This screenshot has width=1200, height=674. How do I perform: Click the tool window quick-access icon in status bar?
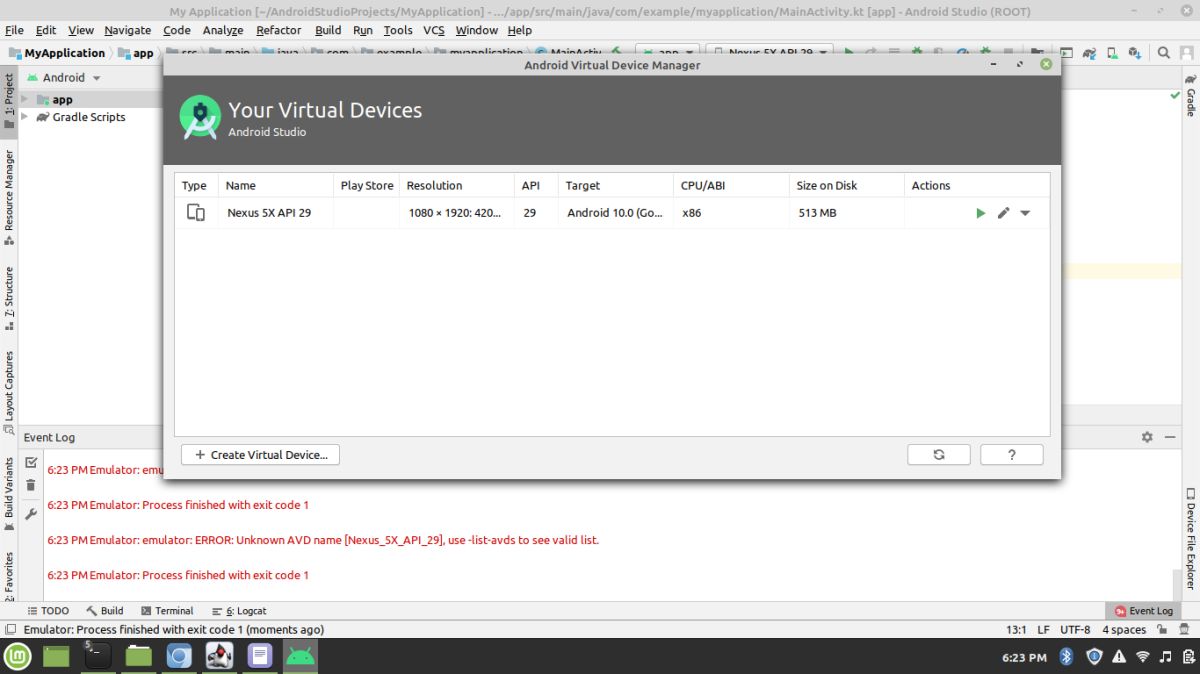[10, 630]
